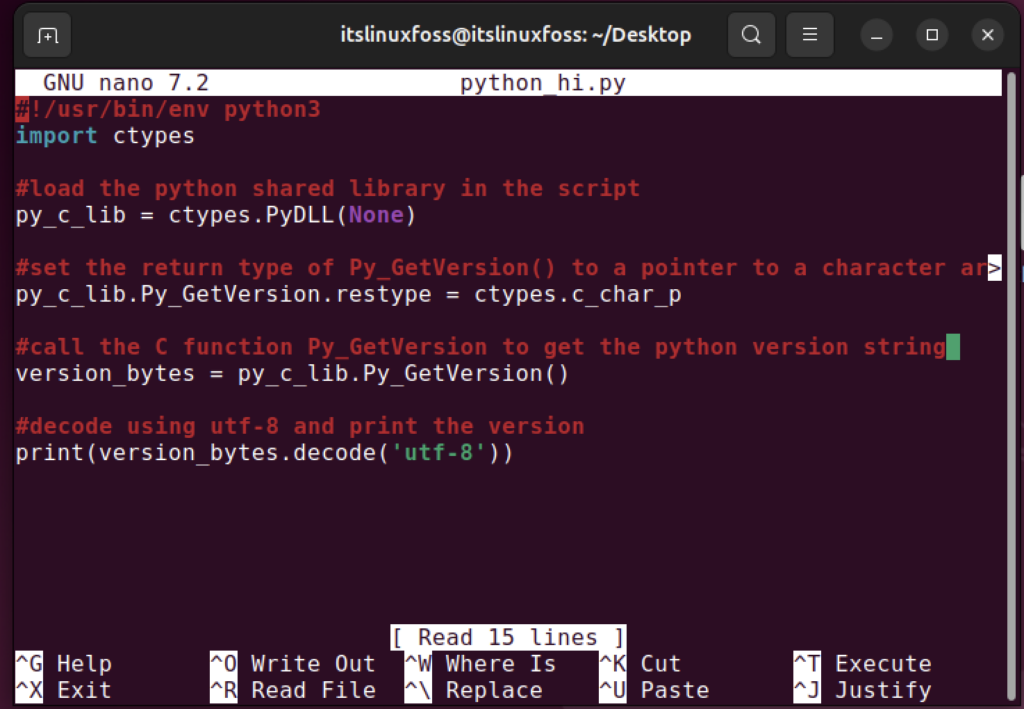Click comment about set the return type
Screen dimensions: 1024x709
(x=501, y=268)
